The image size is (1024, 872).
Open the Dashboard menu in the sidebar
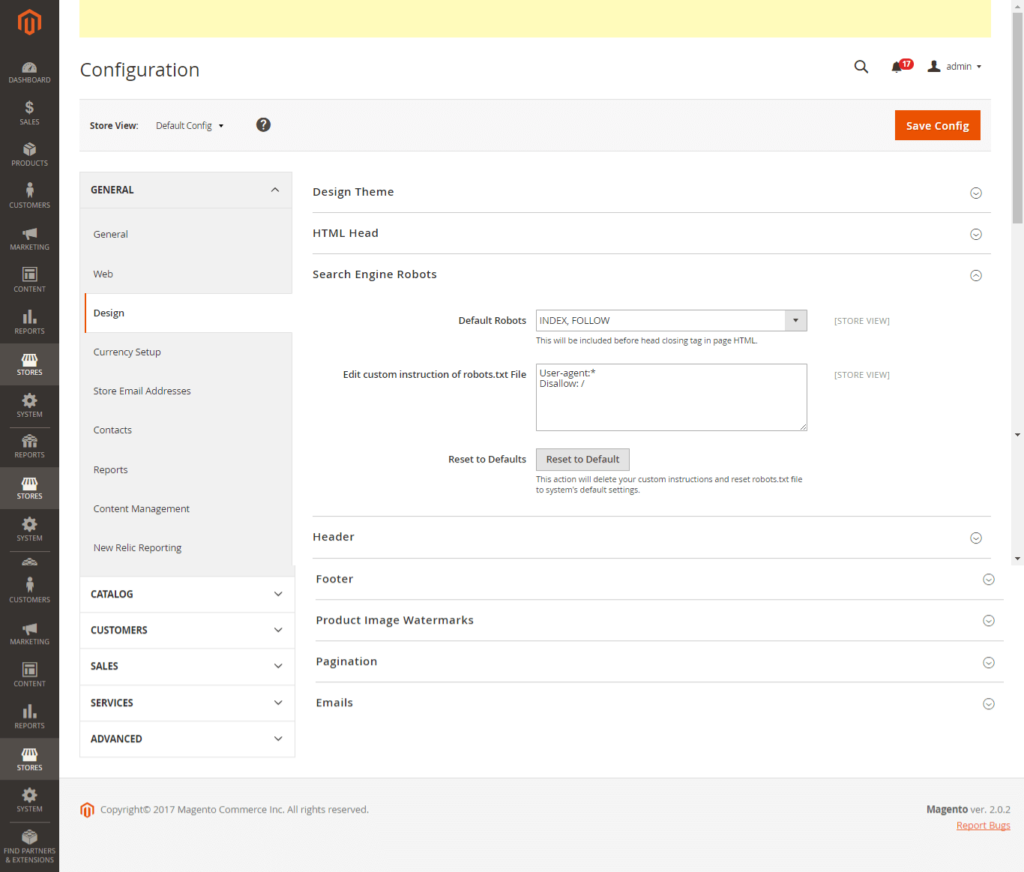[29, 73]
